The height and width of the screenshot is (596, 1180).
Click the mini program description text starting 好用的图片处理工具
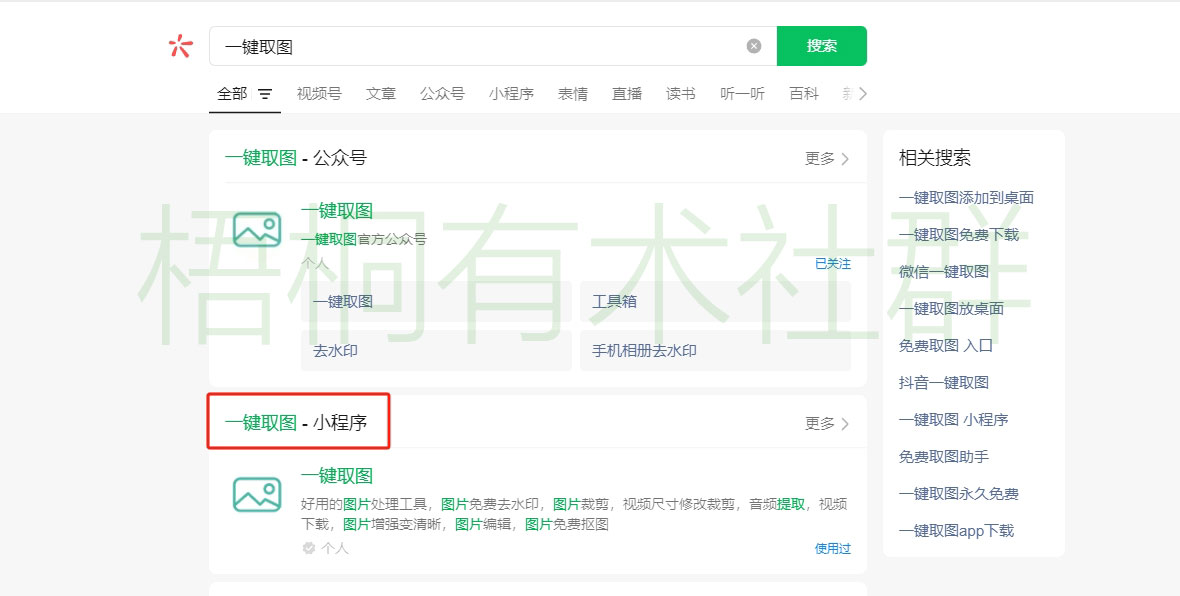[574, 514]
